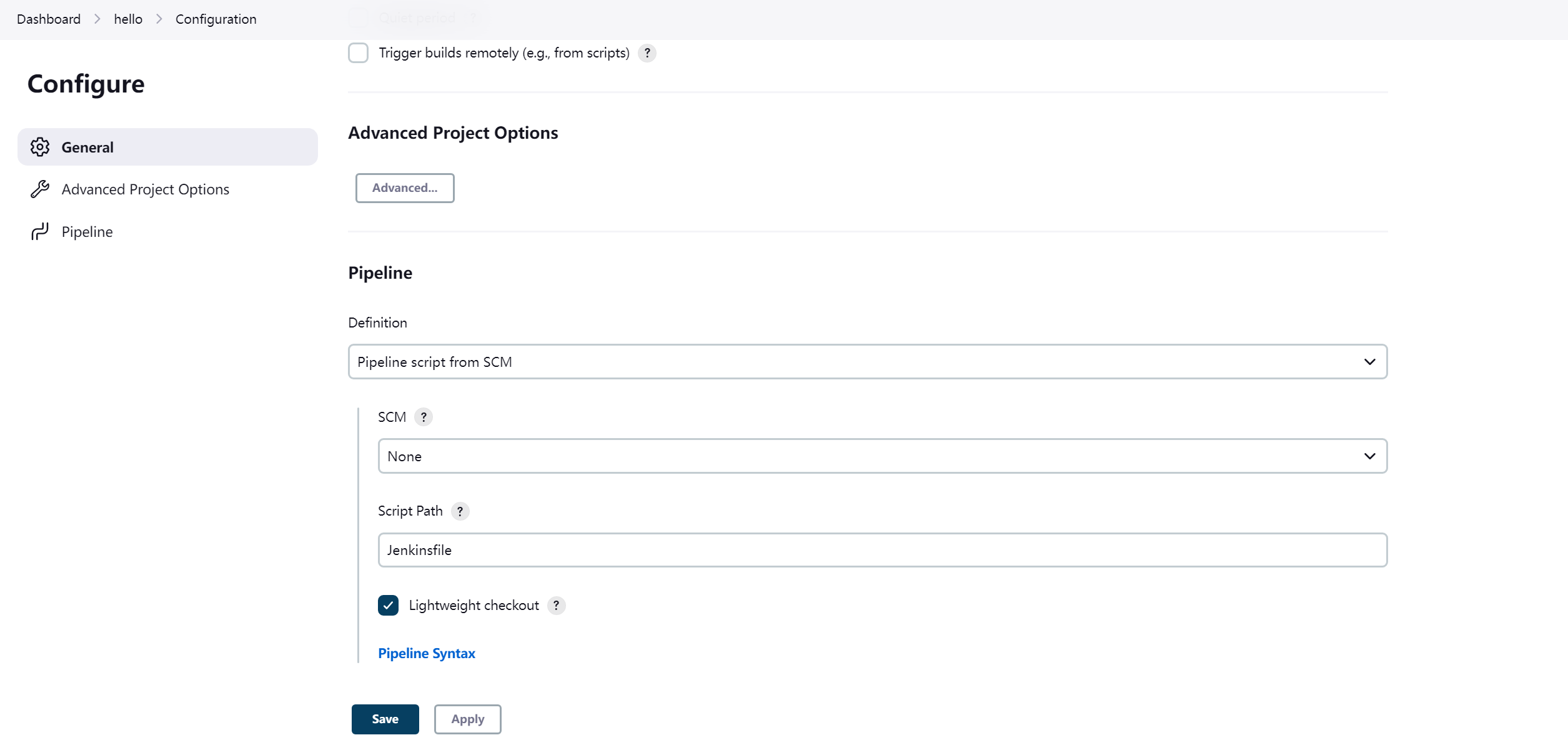Click the Pipeline icon in sidebar

(x=40, y=232)
